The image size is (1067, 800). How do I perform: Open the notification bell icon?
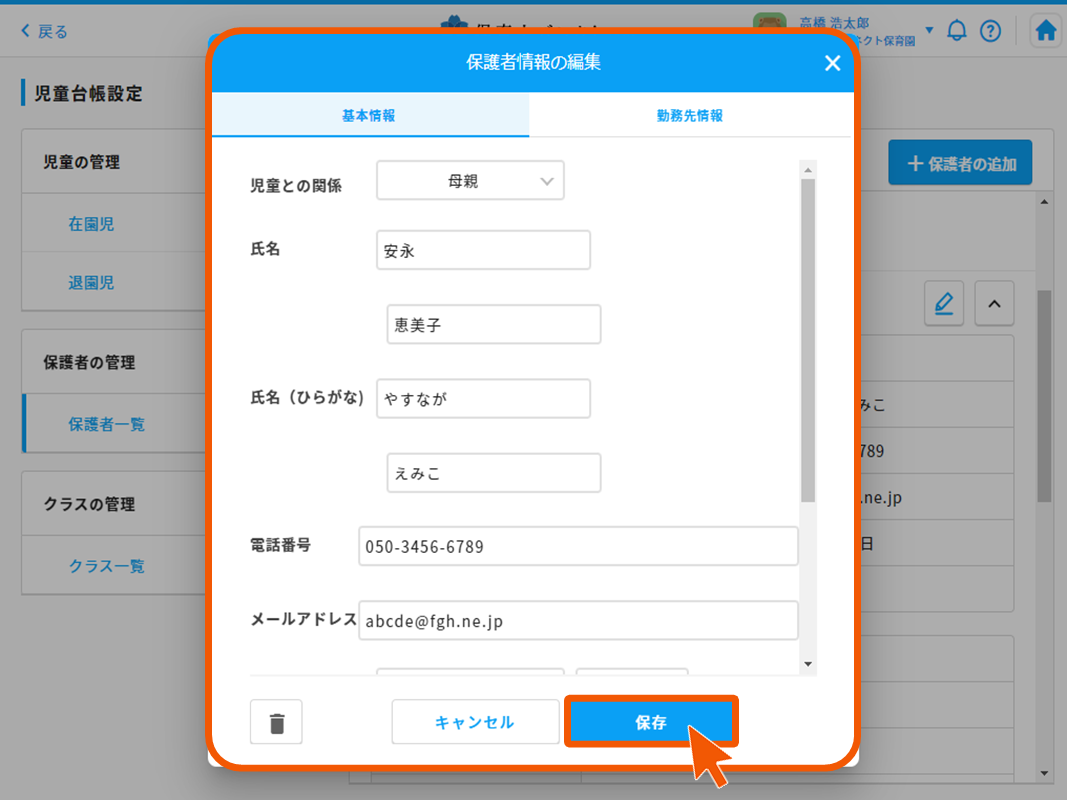pyautogui.click(x=957, y=31)
